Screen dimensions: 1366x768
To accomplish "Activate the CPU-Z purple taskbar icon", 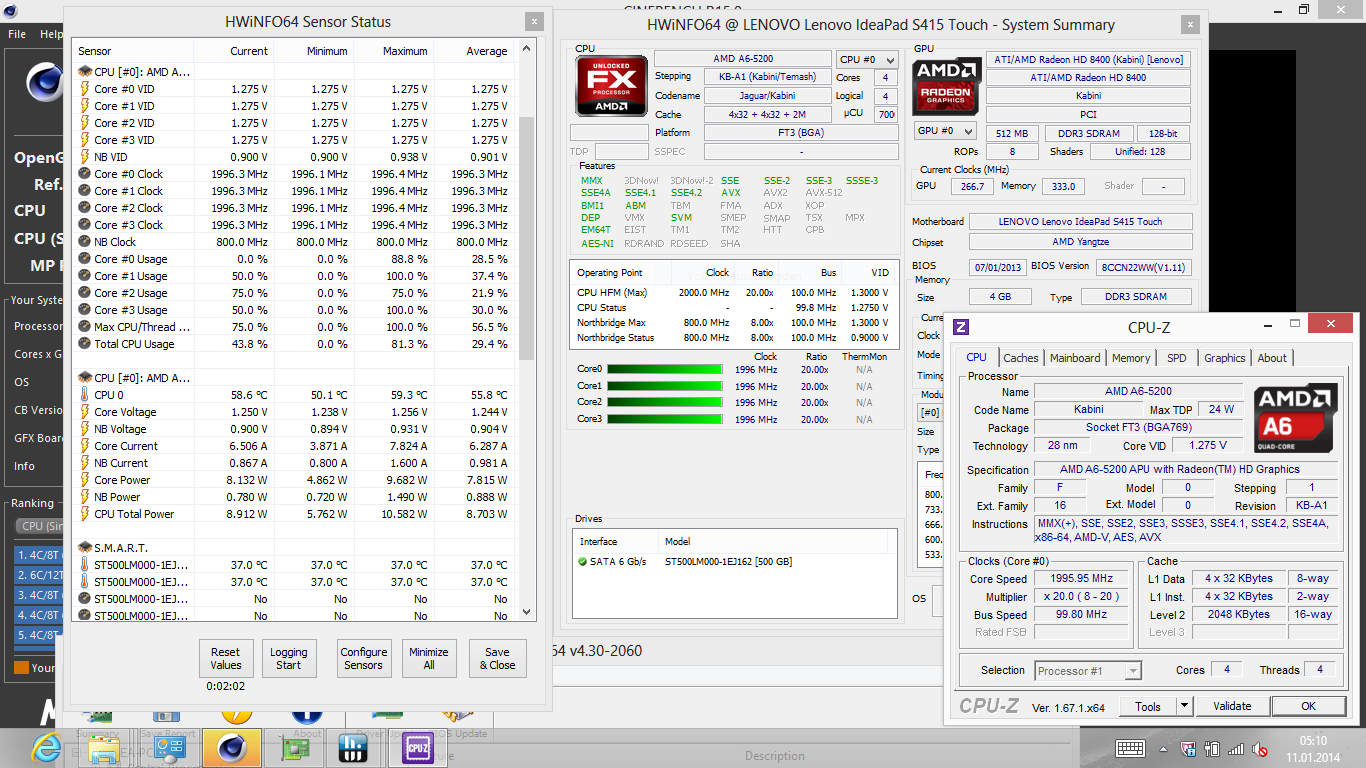I will (x=416, y=747).
